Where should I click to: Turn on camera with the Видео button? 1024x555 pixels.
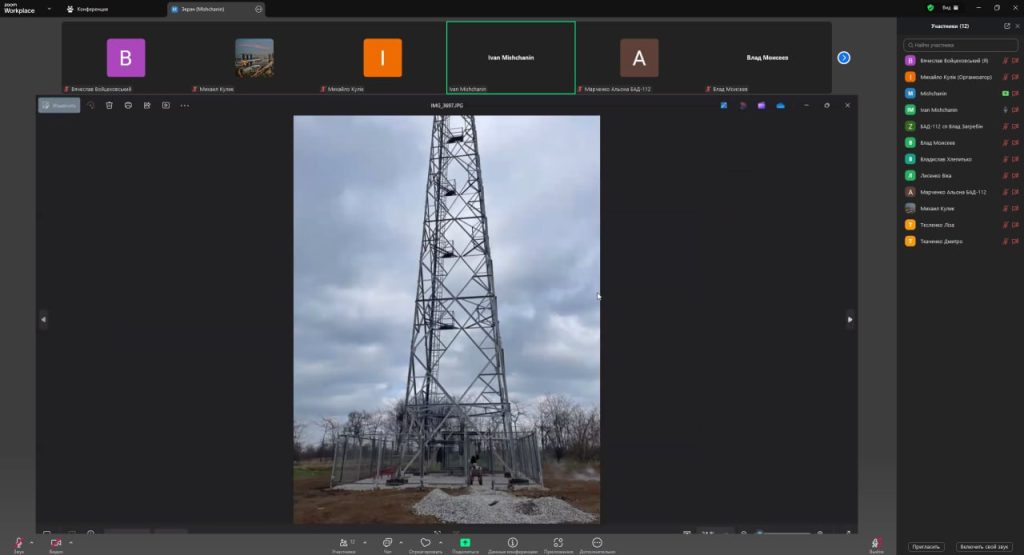(56, 541)
